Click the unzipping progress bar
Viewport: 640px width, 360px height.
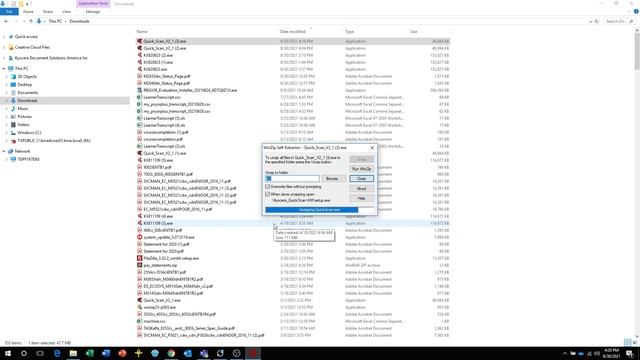[x=319, y=210]
